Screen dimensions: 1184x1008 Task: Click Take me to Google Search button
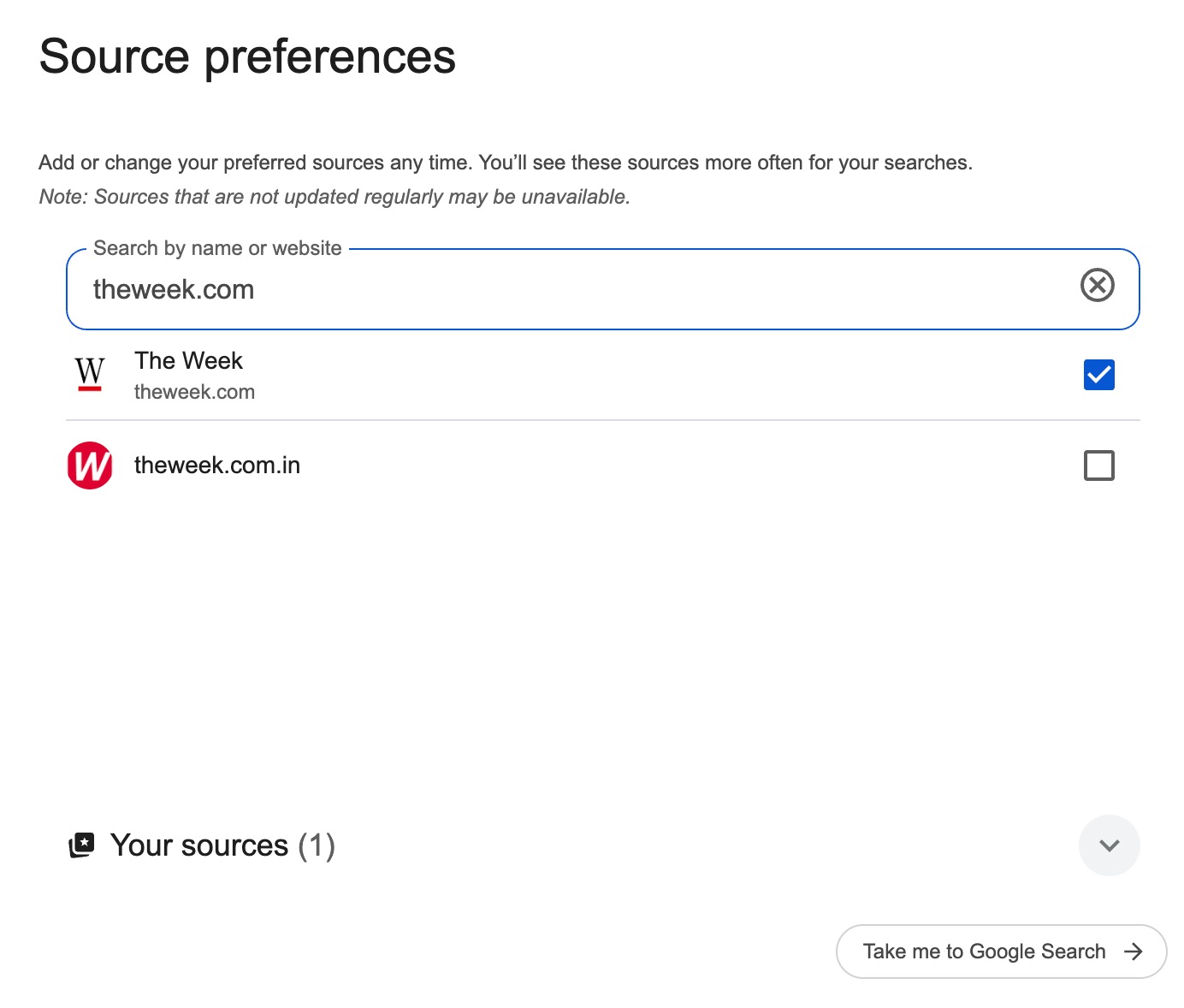click(x=1001, y=952)
